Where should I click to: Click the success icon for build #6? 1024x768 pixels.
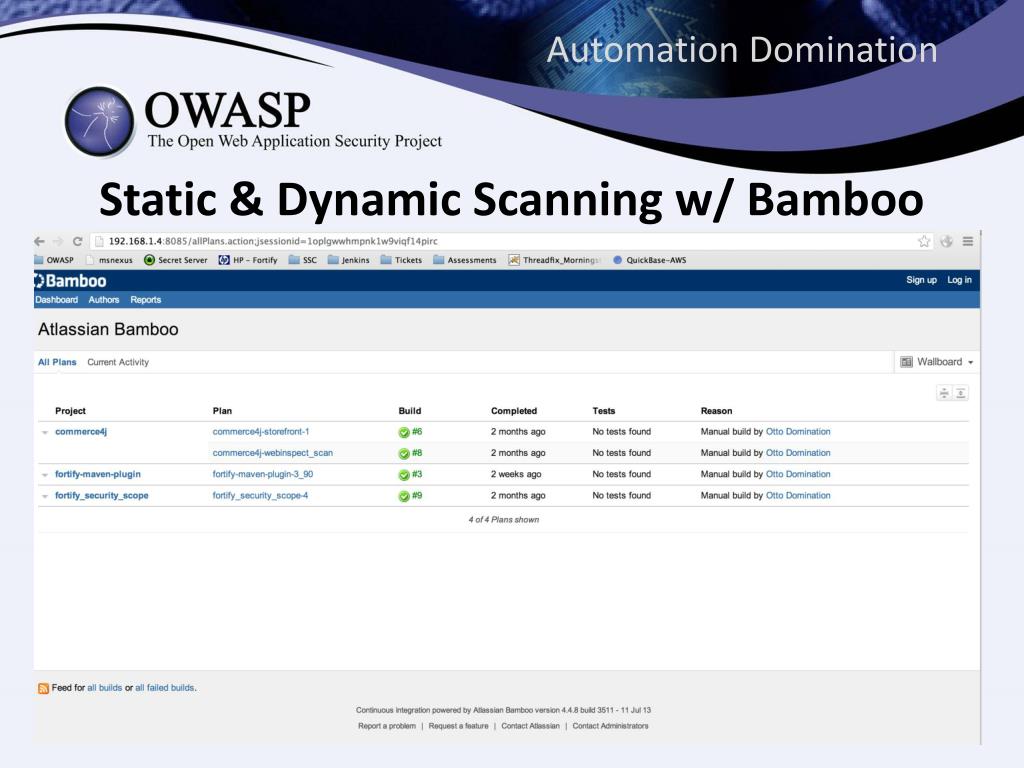[404, 432]
